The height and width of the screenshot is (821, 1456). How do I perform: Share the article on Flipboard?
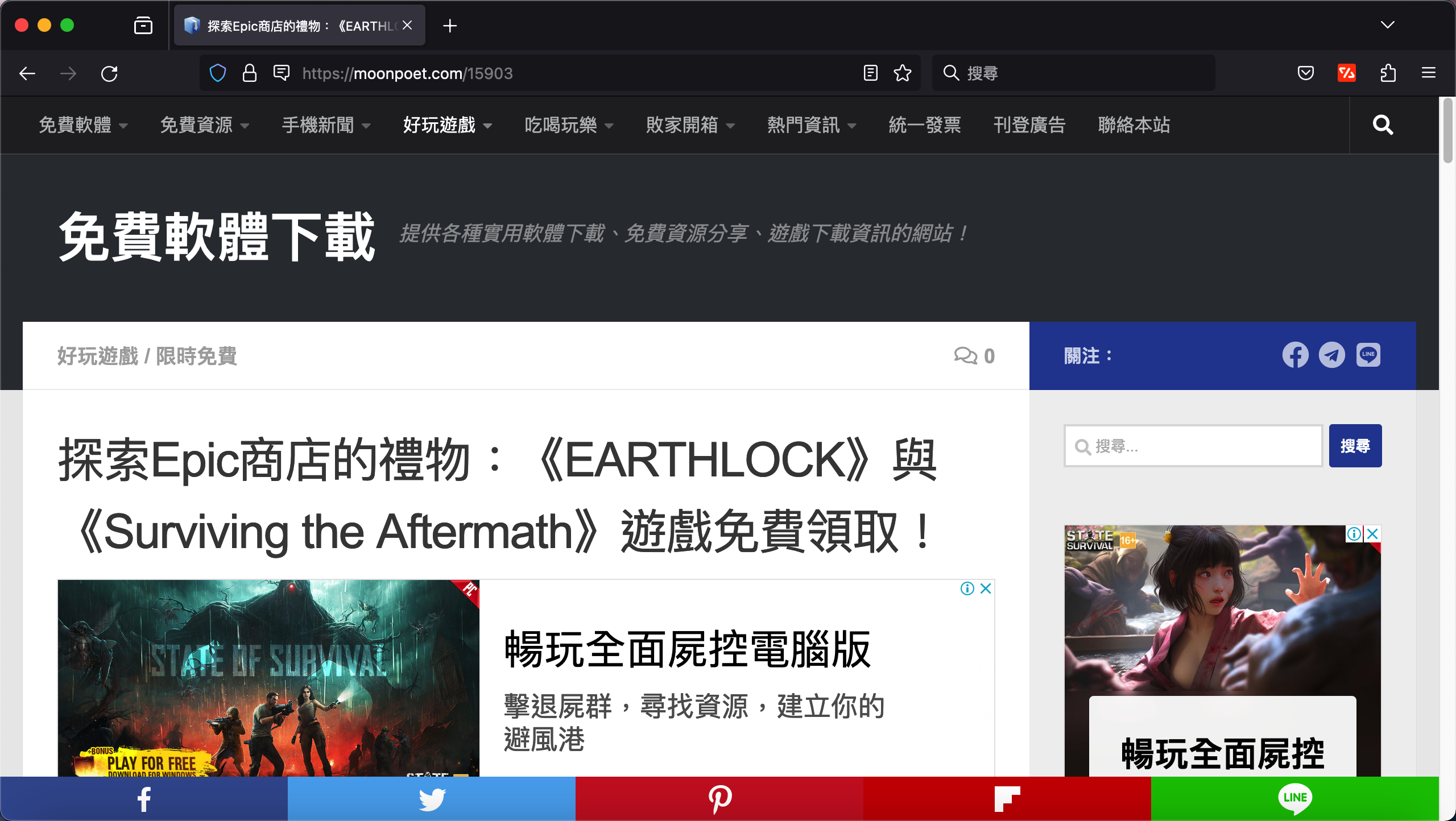1007,798
